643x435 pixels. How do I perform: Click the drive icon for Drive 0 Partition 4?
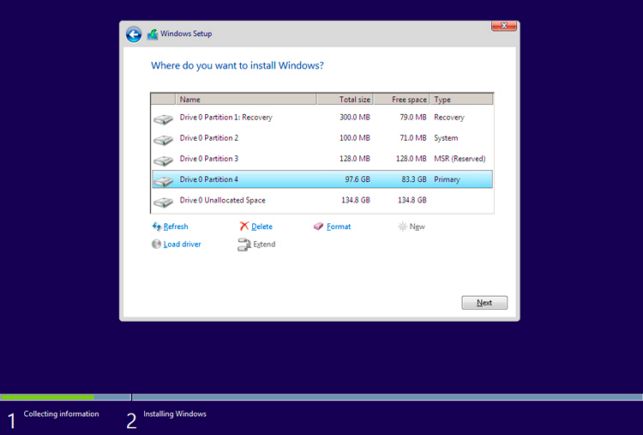coord(163,181)
